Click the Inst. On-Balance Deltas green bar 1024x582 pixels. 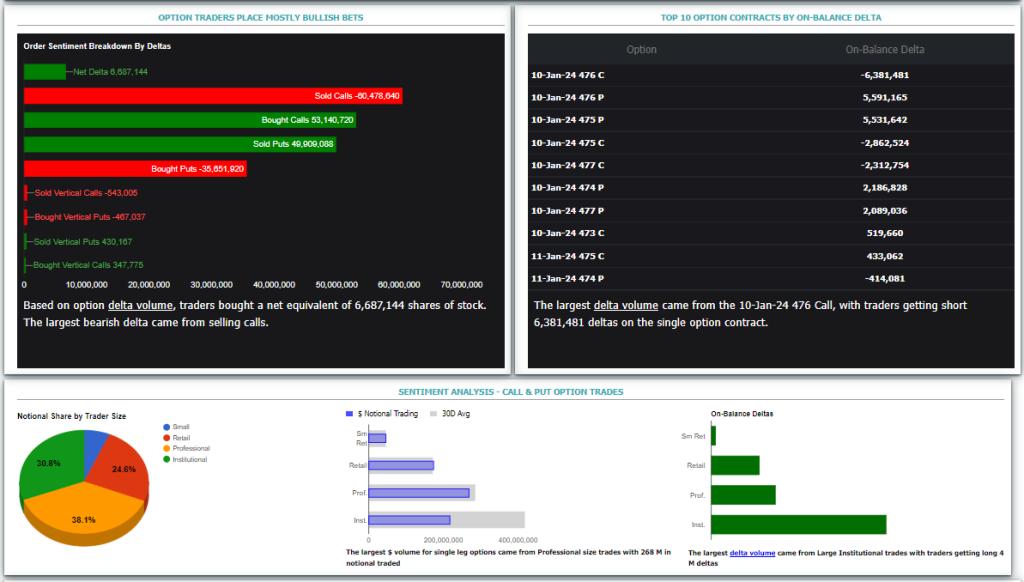click(799, 525)
